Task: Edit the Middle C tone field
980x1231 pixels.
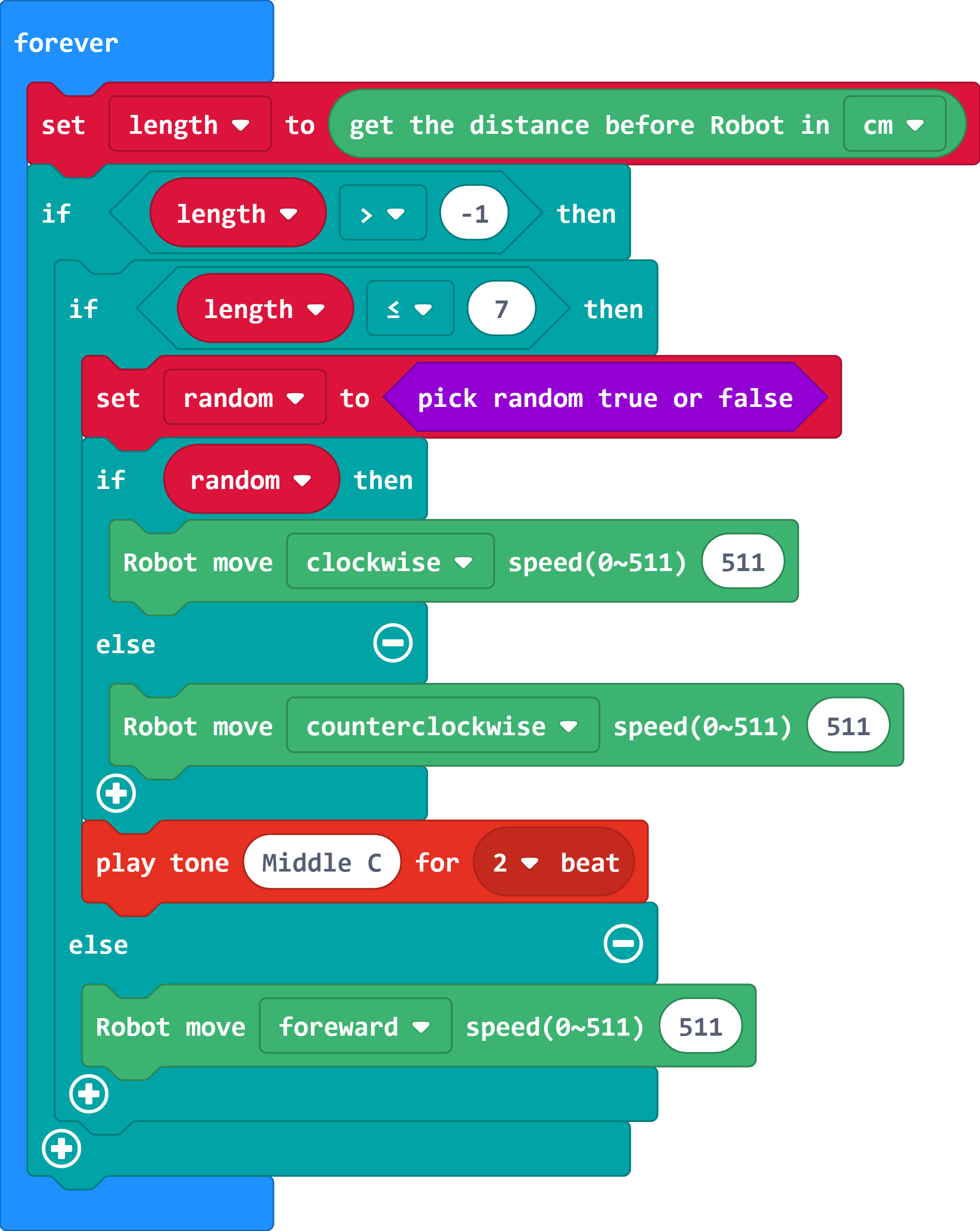Action: pos(321,863)
